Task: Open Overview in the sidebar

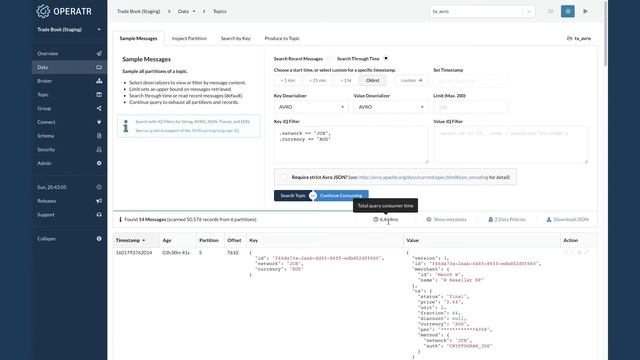Action: pyautogui.click(x=48, y=53)
